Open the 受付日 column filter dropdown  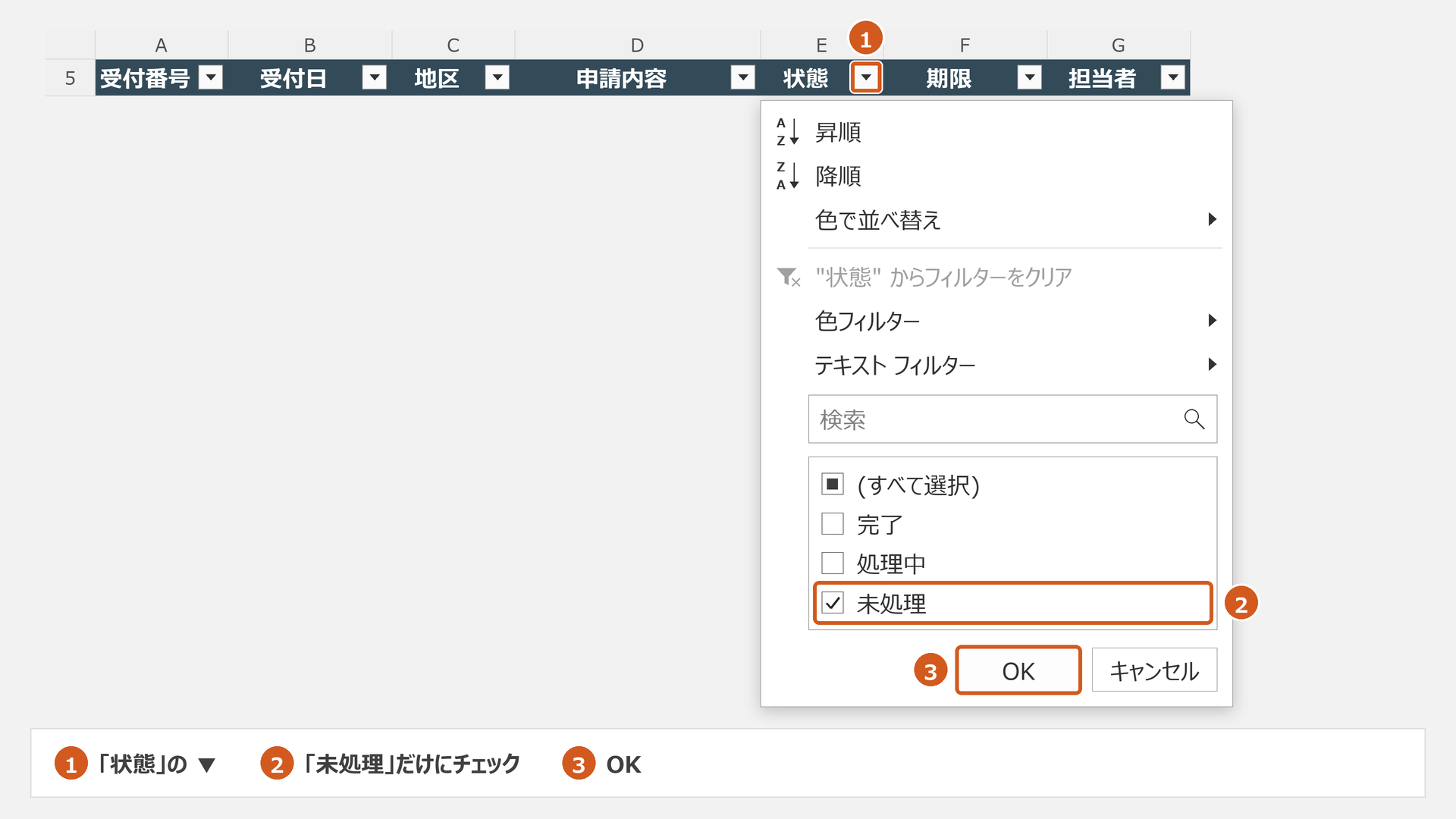(x=375, y=77)
